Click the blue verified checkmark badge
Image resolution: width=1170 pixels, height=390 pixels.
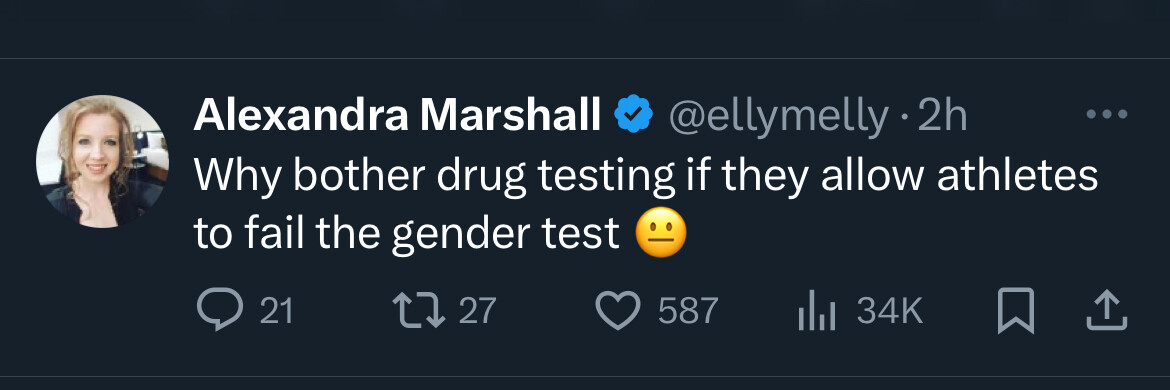(634, 115)
